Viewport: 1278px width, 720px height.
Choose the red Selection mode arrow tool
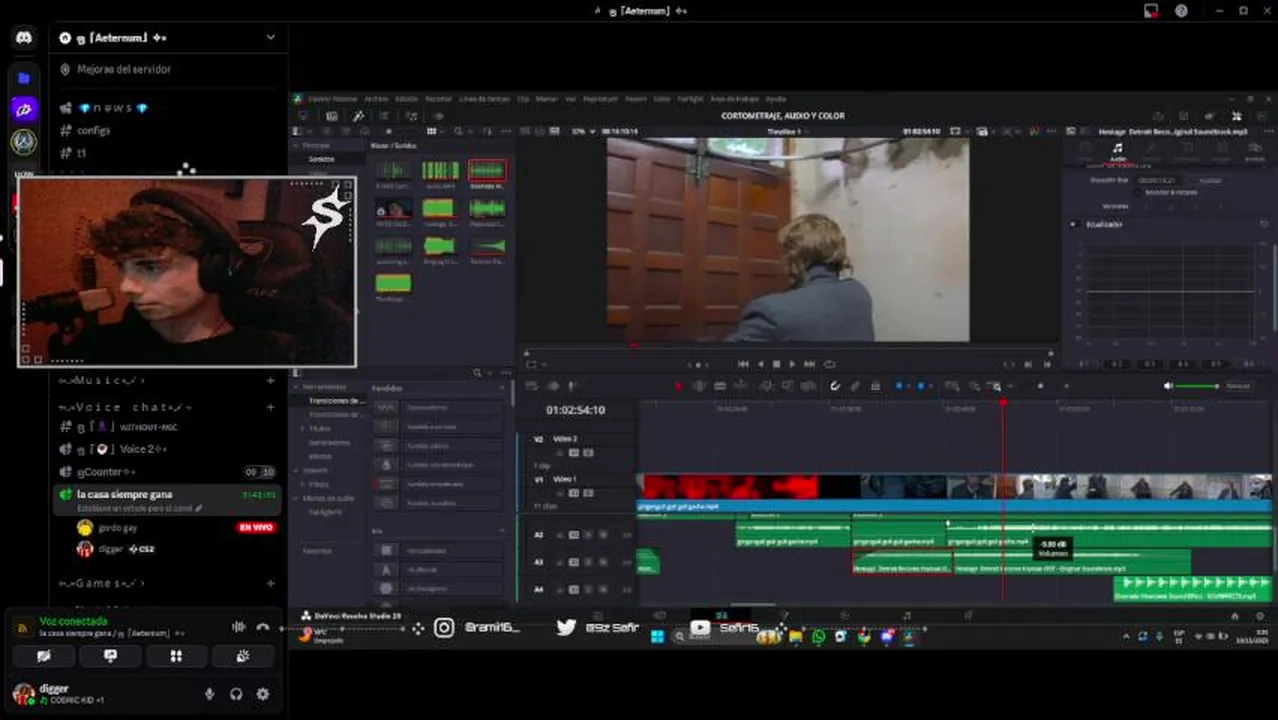pyautogui.click(x=679, y=386)
